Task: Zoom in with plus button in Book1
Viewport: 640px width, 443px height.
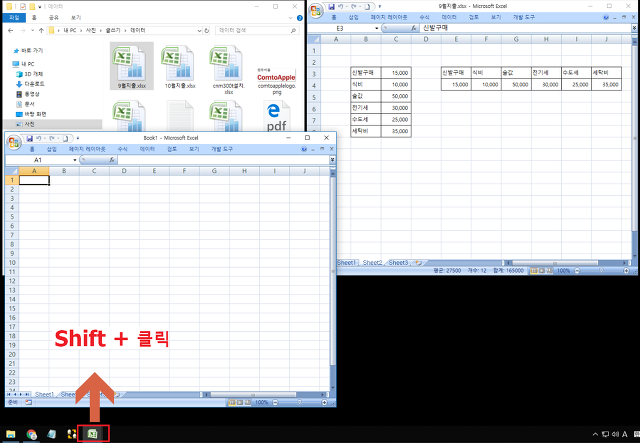Action: [x=324, y=403]
